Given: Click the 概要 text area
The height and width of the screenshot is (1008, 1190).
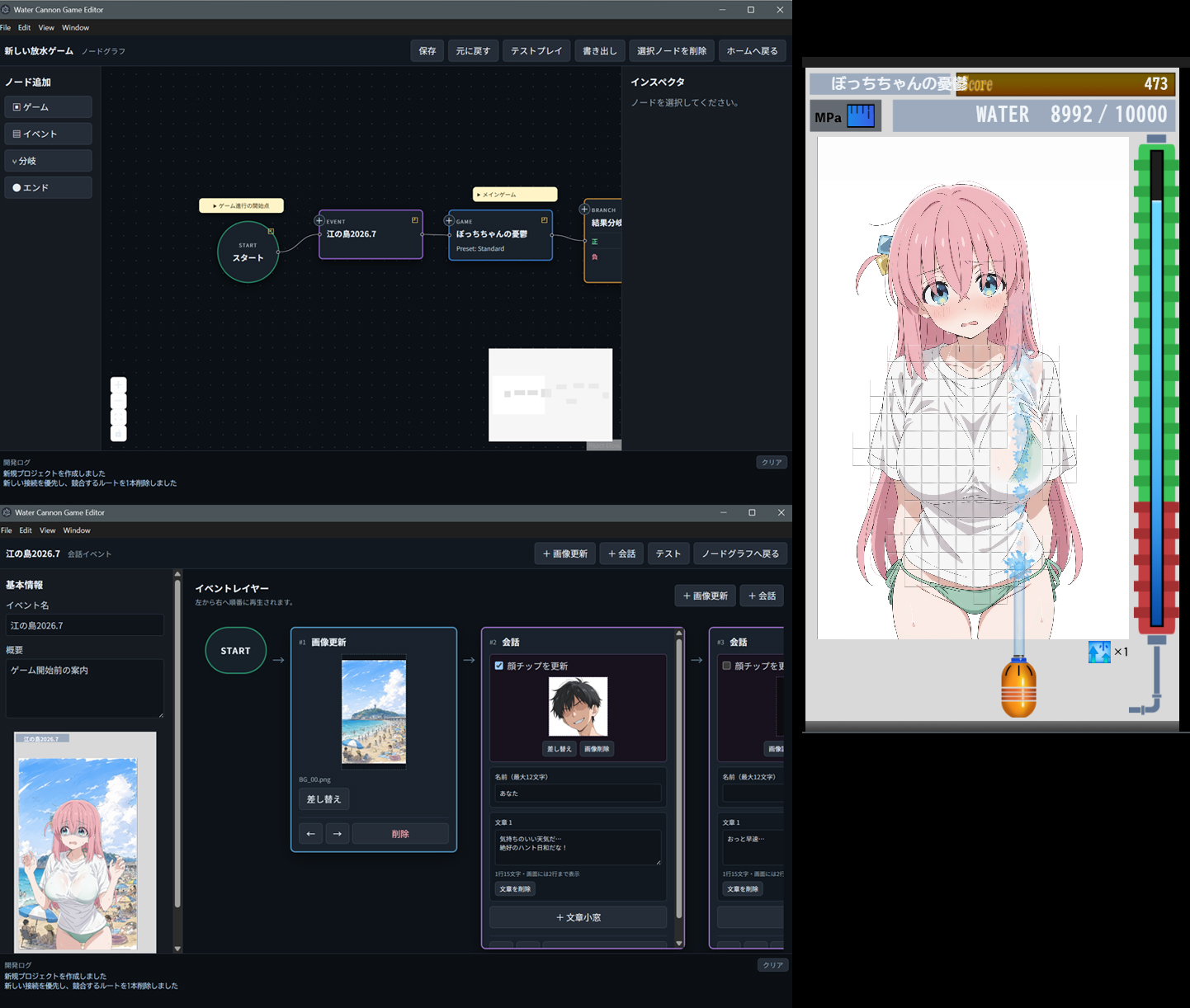Looking at the screenshot, I should [x=85, y=689].
